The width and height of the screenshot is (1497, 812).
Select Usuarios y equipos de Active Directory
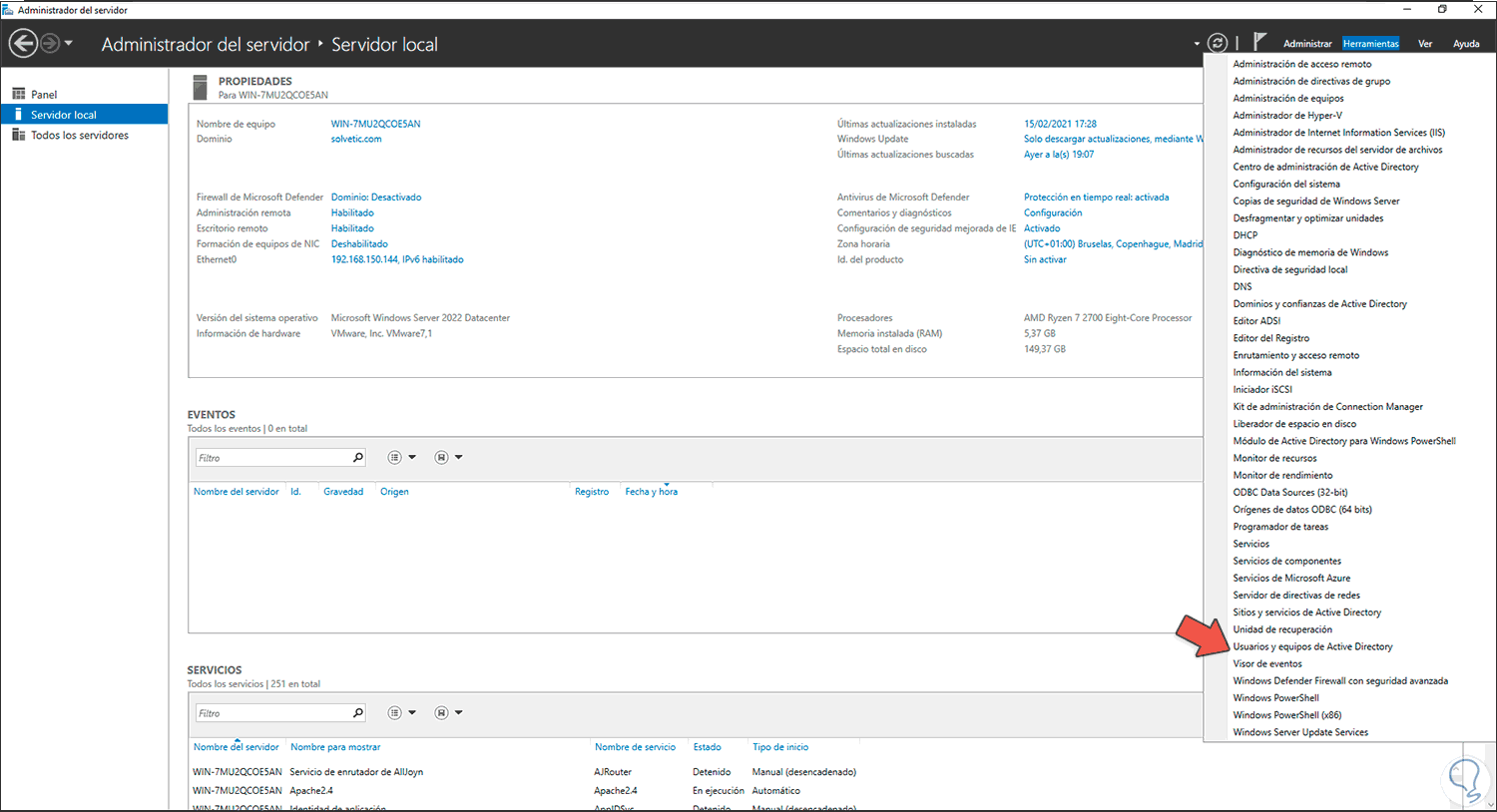[x=1312, y=646]
